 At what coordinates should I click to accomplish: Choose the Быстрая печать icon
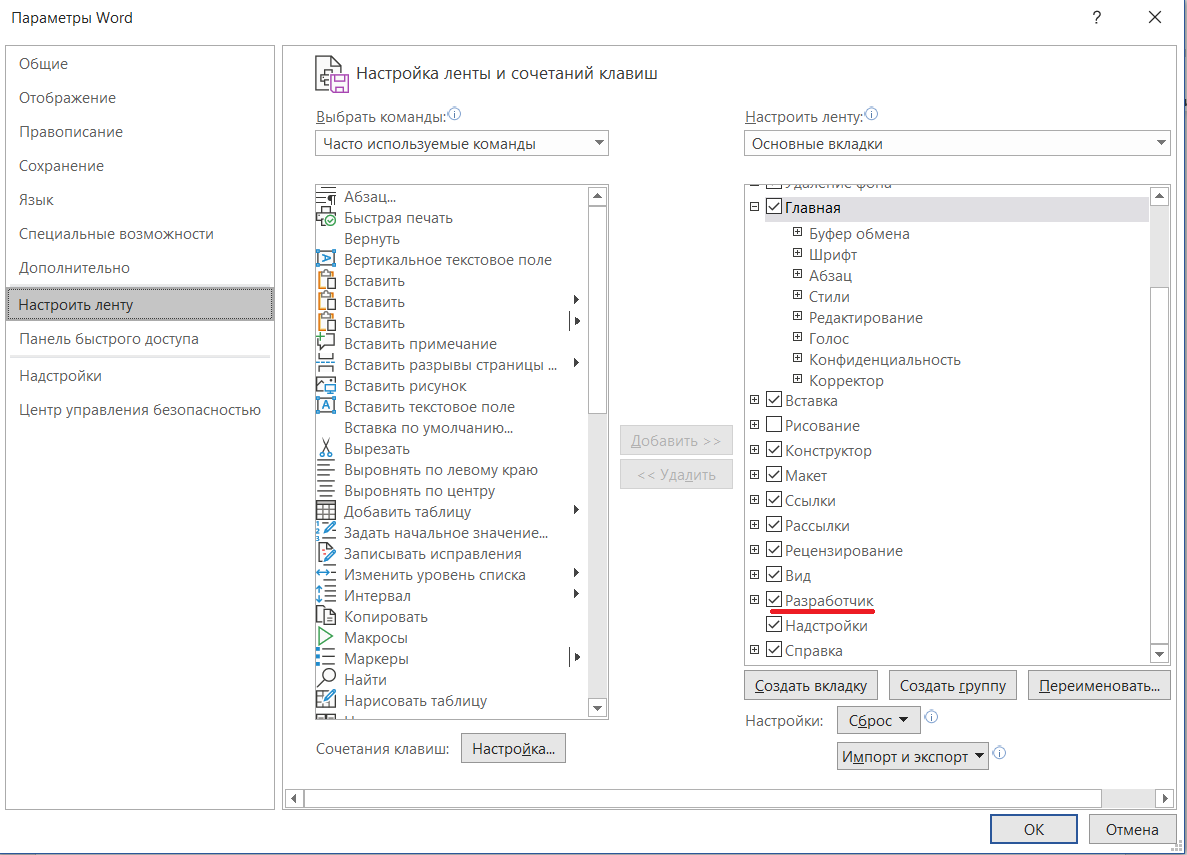coord(326,217)
